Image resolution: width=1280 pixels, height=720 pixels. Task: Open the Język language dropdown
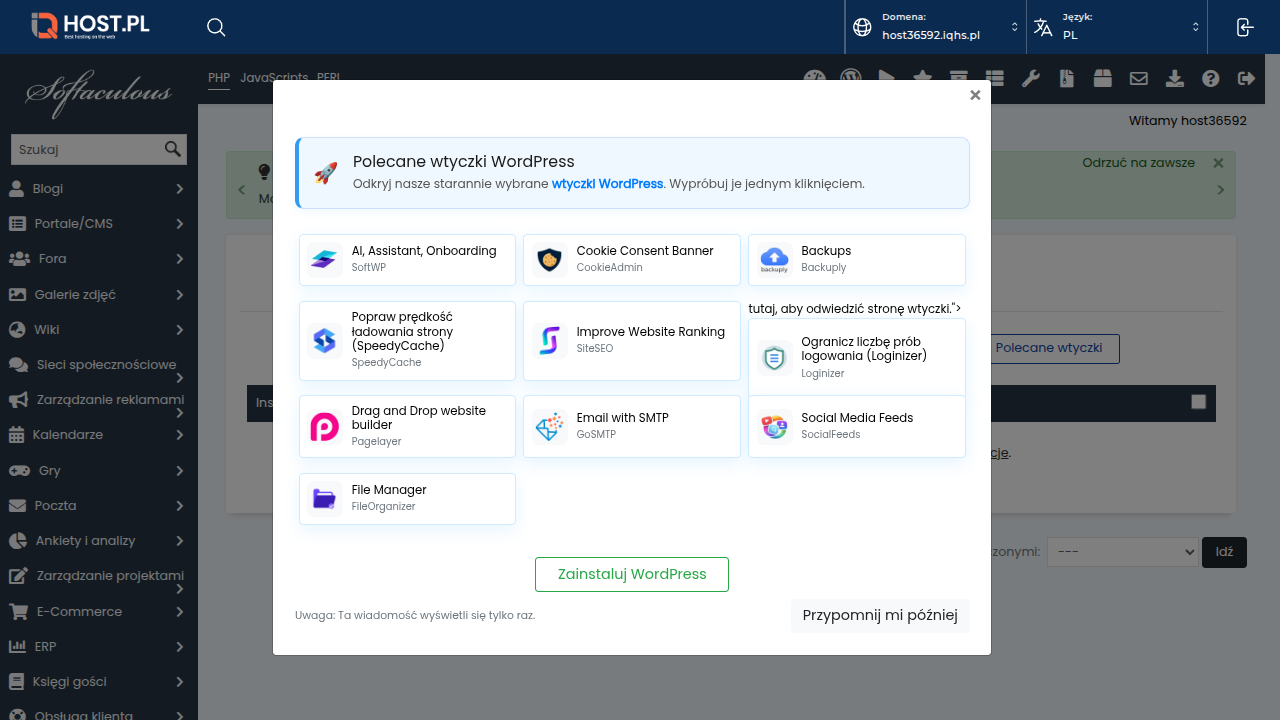coord(1116,27)
